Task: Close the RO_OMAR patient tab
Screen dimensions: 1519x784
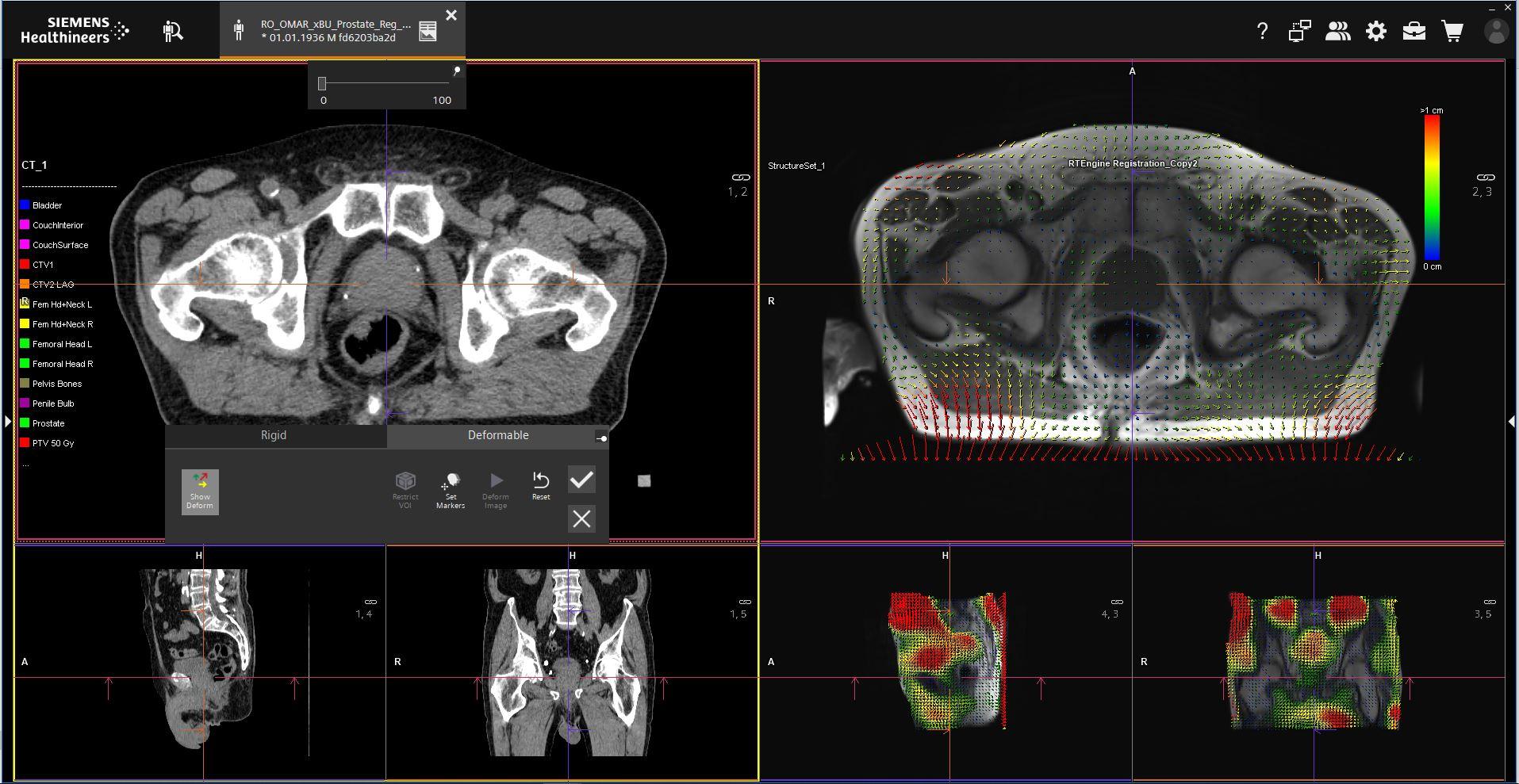Action: [451, 15]
